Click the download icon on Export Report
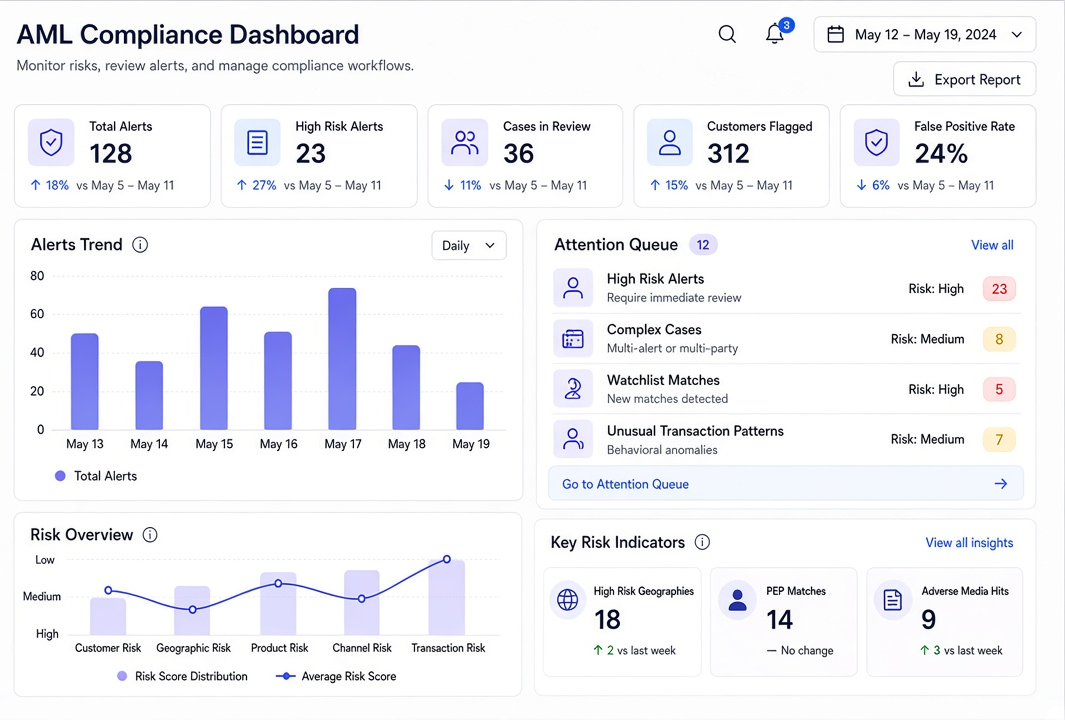The image size is (1065, 720). point(916,79)
